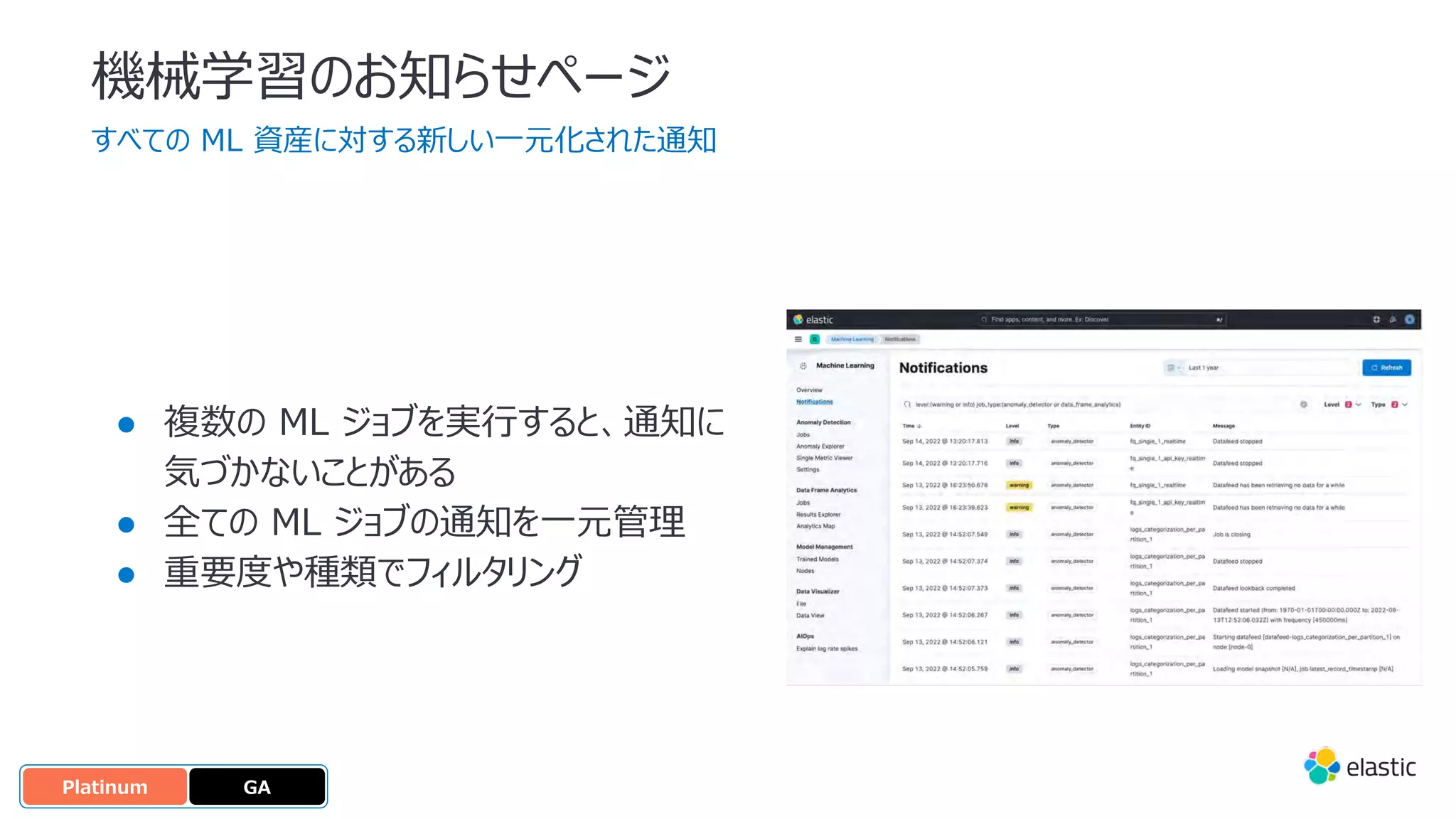This screenshot has width=1456, height=819.
Task: Open Data View under Data Visualizer
Action: [x=810, y=616]
